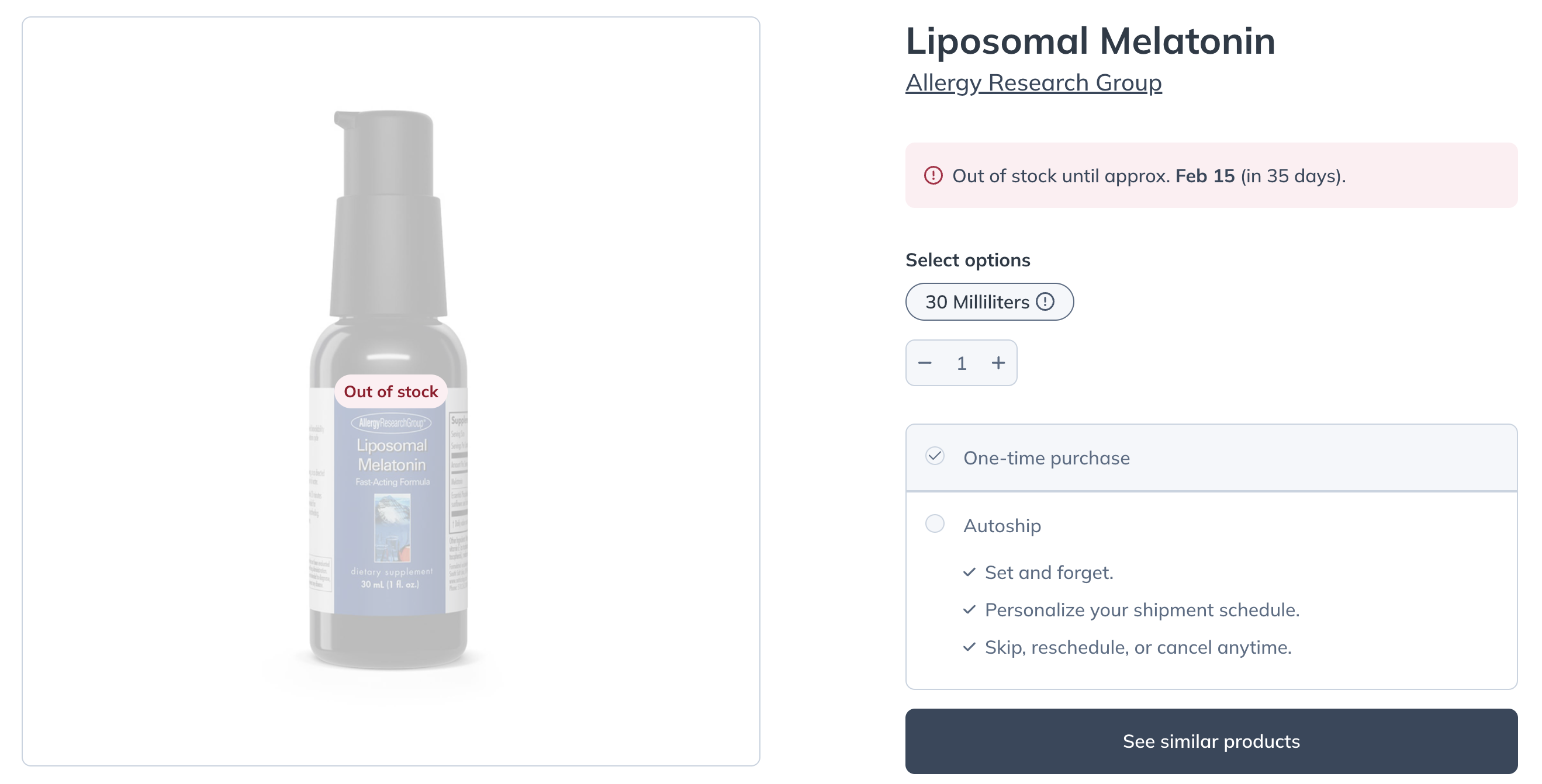Click the Autoship label text
This screenshot has width=1542, height=784.
(1002, 525)
